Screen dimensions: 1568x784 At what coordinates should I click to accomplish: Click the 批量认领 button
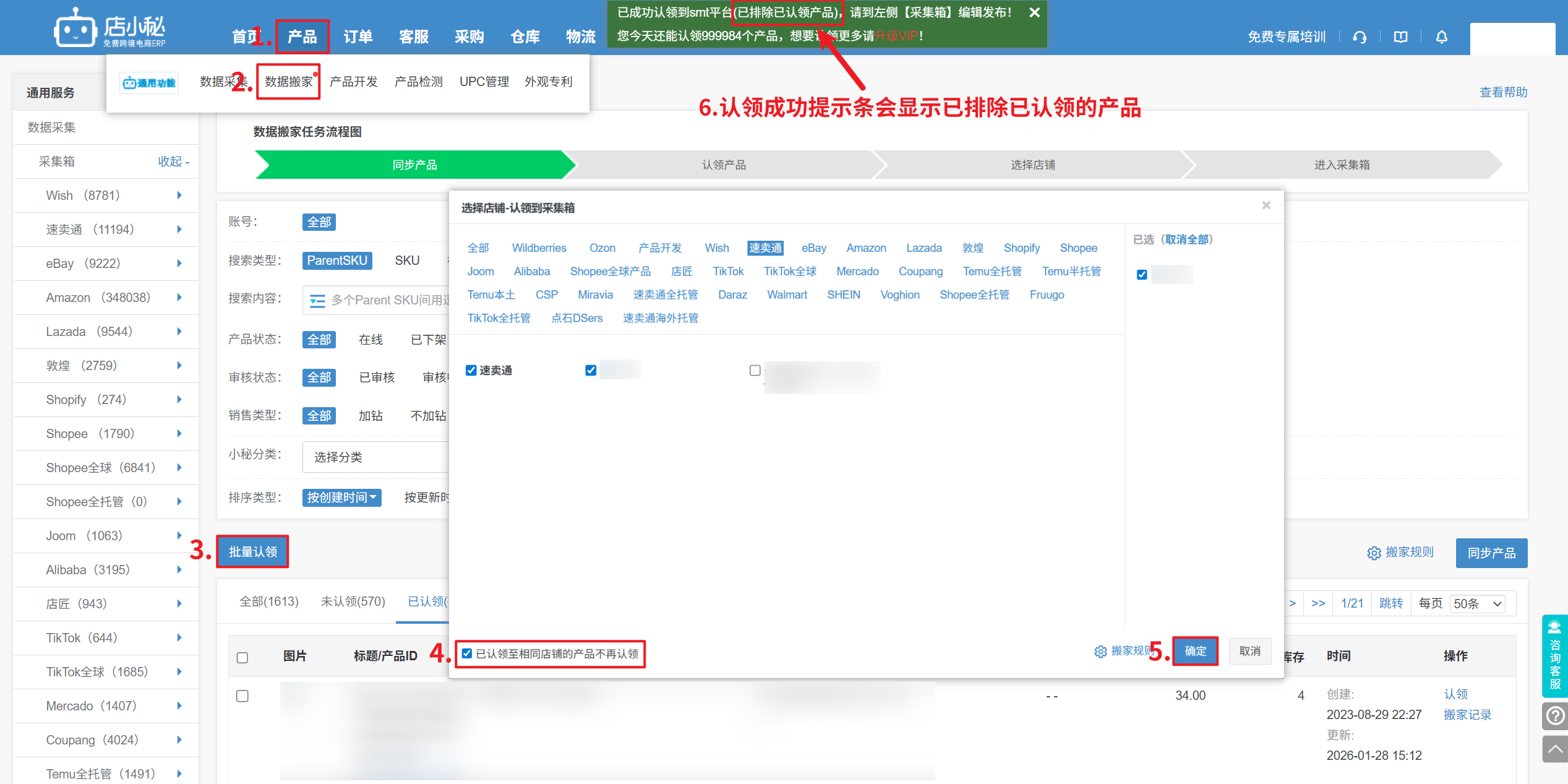(252, 551)
